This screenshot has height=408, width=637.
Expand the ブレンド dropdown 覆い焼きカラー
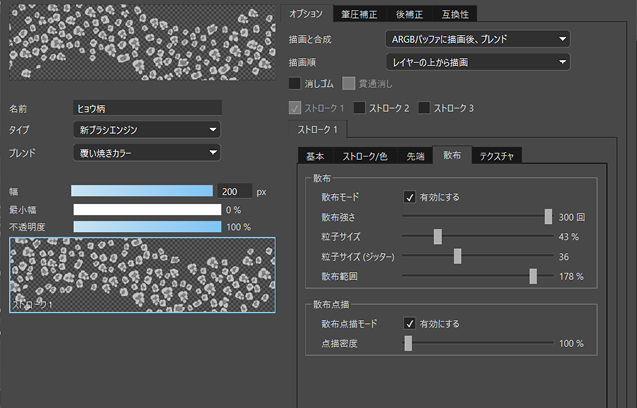coord(147,153)
